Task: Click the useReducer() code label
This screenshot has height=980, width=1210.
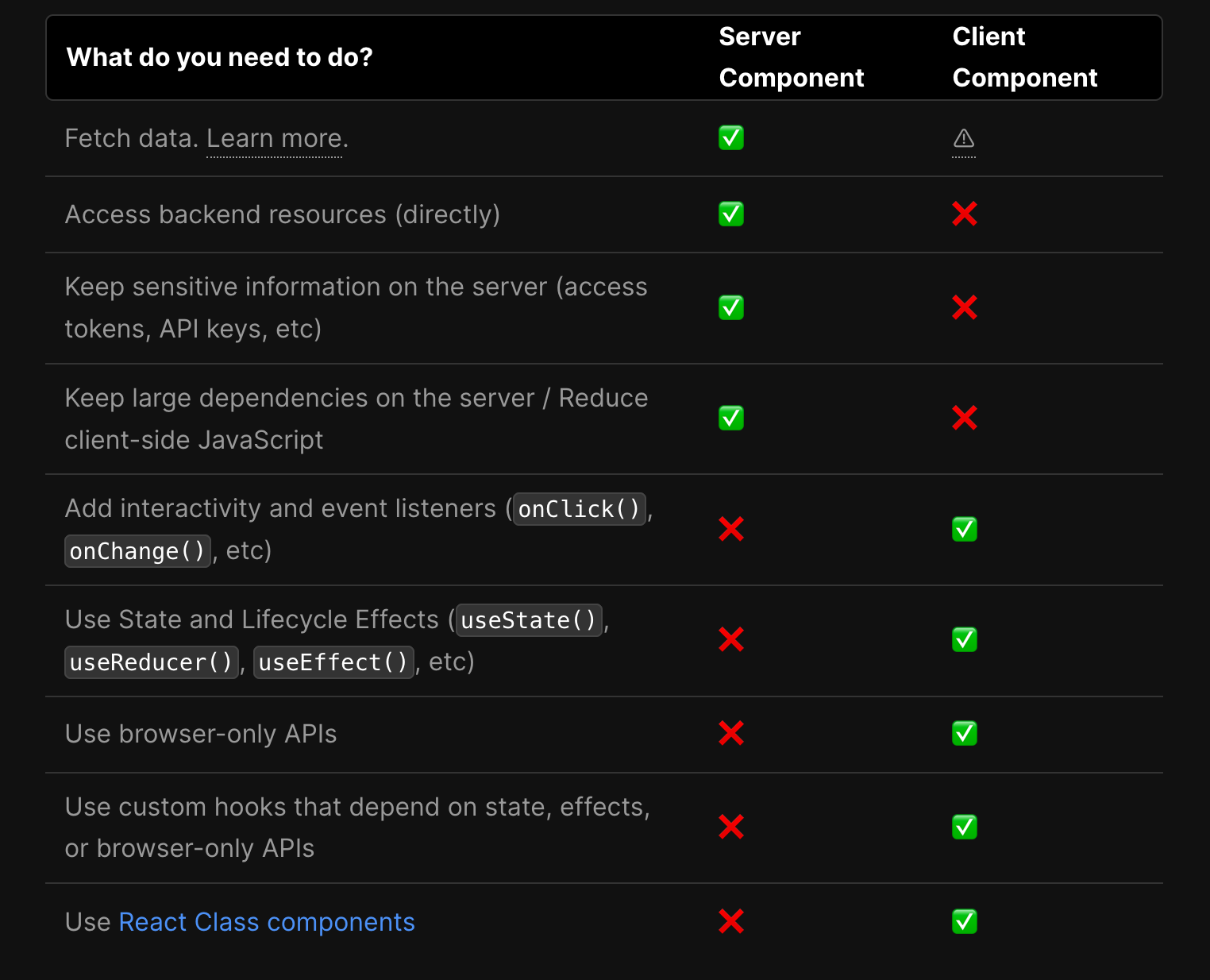Action: (151, 662)
